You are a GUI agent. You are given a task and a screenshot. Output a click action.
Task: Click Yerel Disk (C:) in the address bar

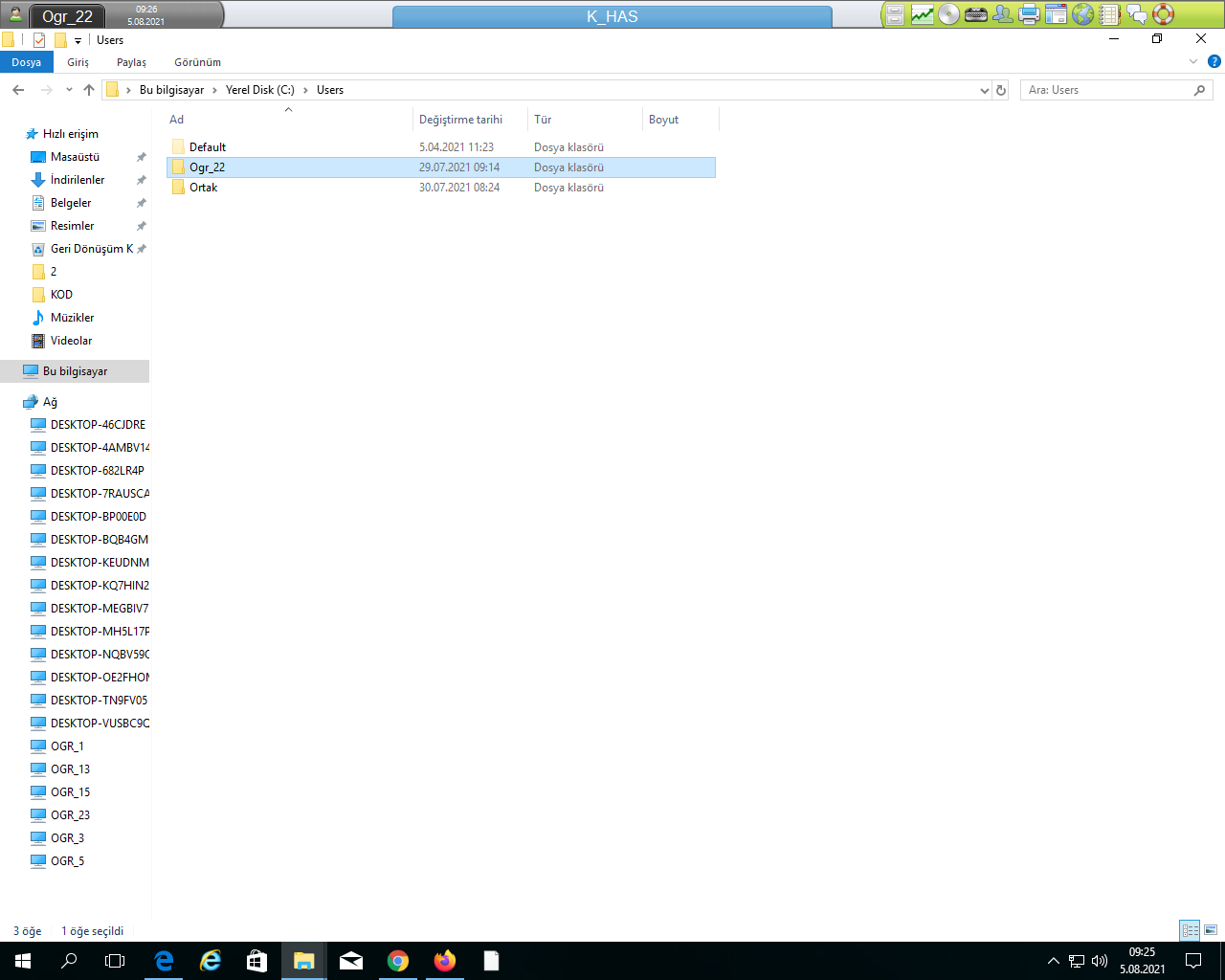(x=260, y=90)
